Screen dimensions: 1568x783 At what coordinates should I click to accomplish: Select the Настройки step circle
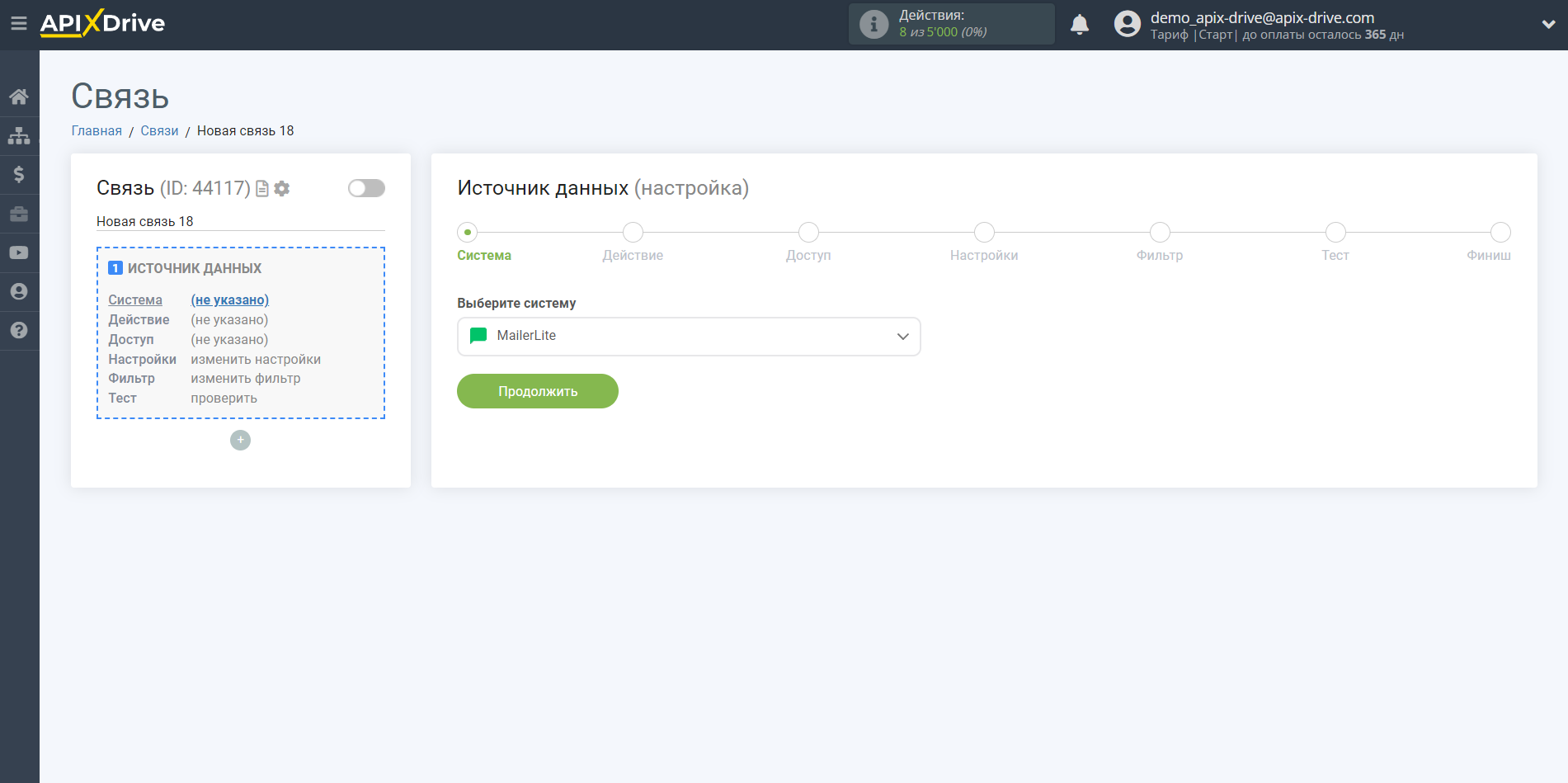click(984, 233)
